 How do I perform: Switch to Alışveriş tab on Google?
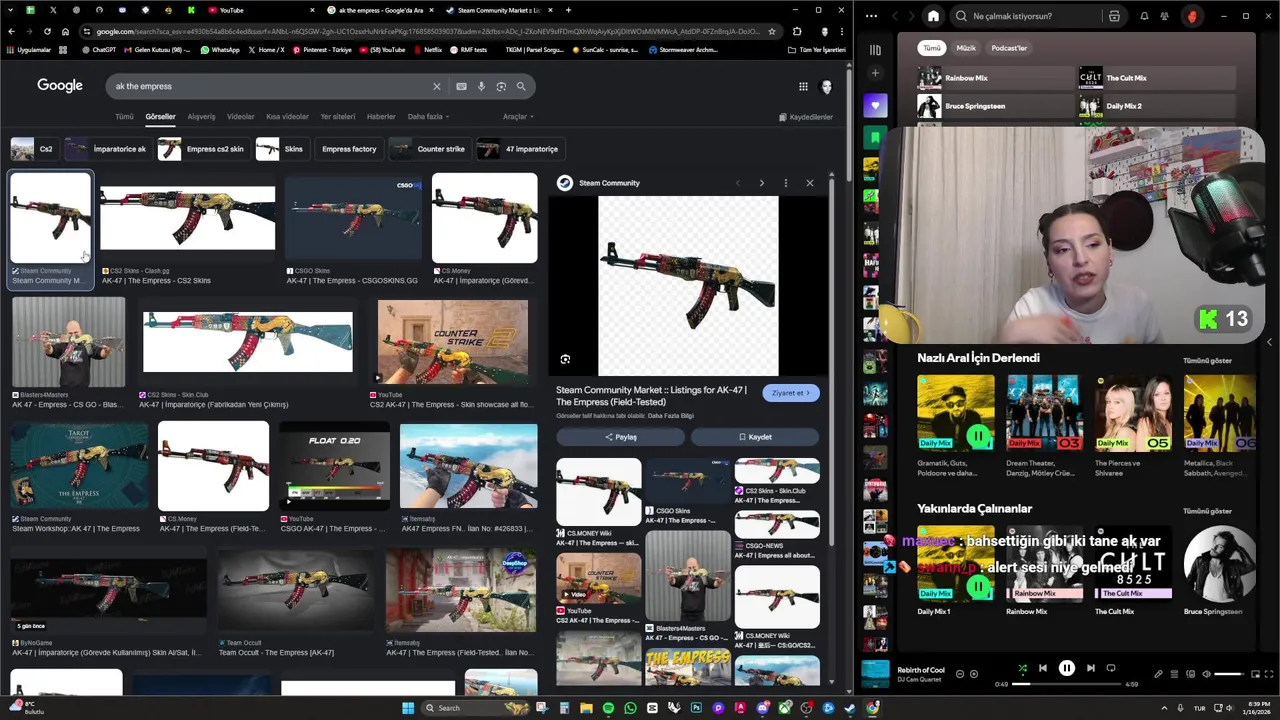[201, 117]
